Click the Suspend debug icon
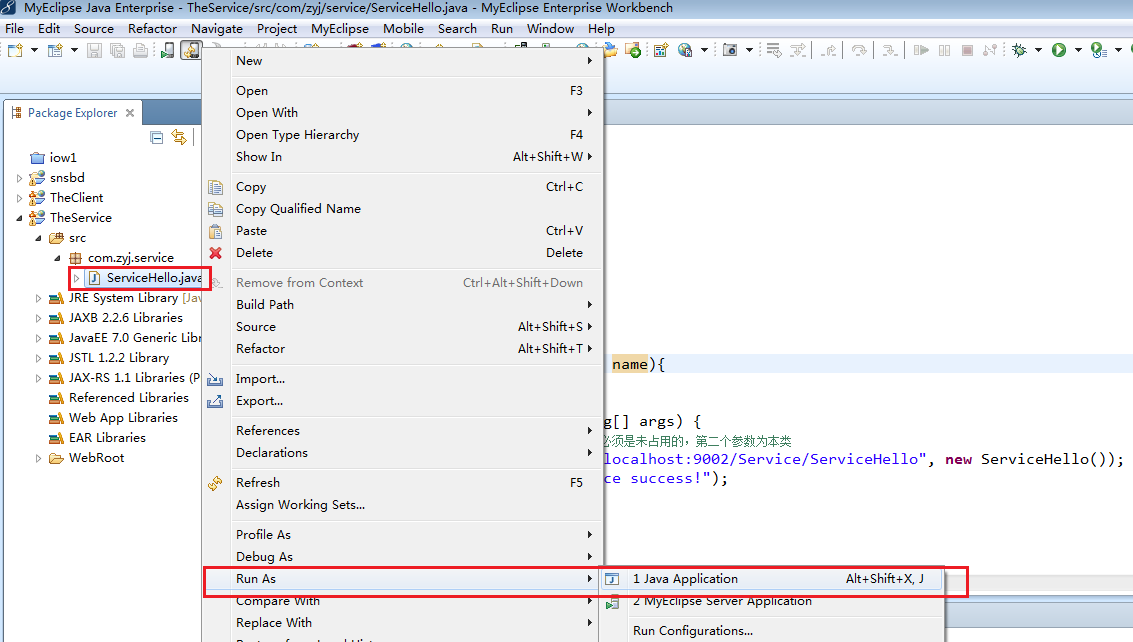This screenshot has height=642, width=1133. [x=944, y=50]
